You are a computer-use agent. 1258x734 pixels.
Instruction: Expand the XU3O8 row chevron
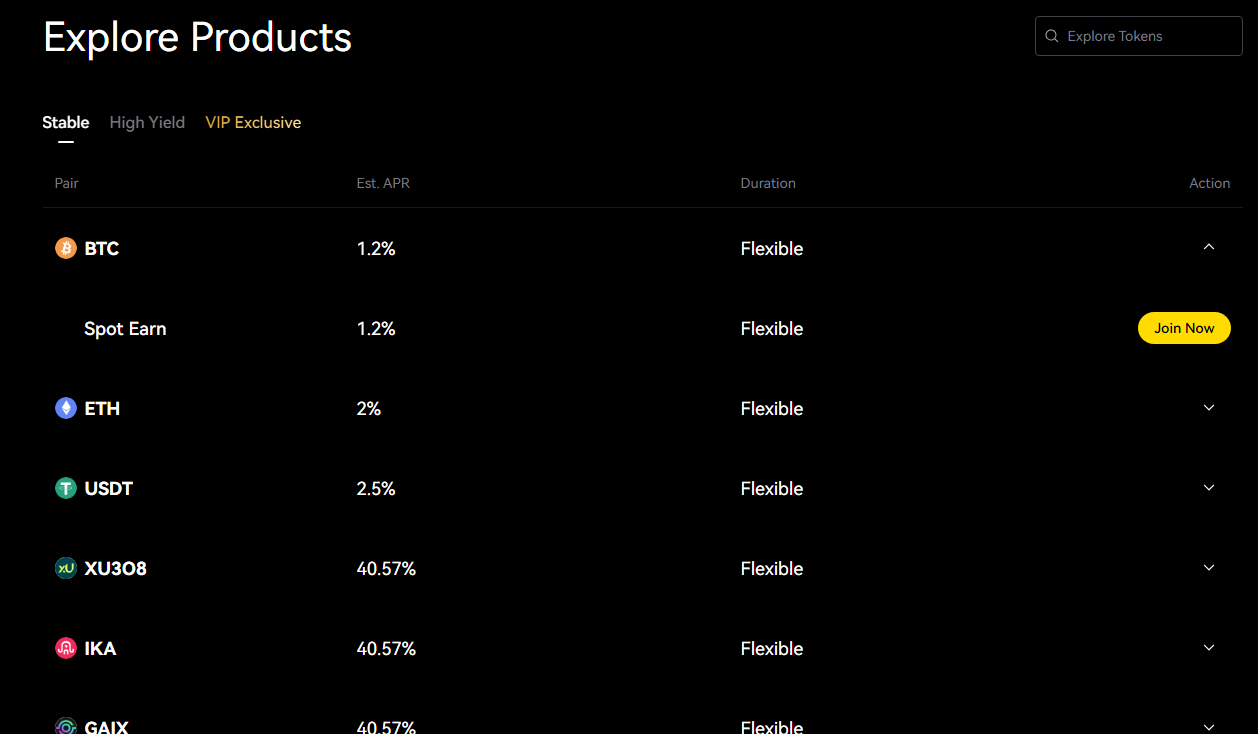pos(1209,568)
